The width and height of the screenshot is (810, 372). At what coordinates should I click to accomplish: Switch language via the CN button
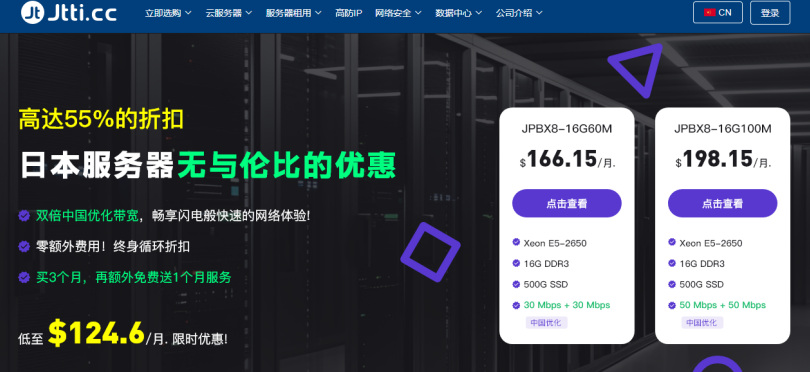[718, 12]
